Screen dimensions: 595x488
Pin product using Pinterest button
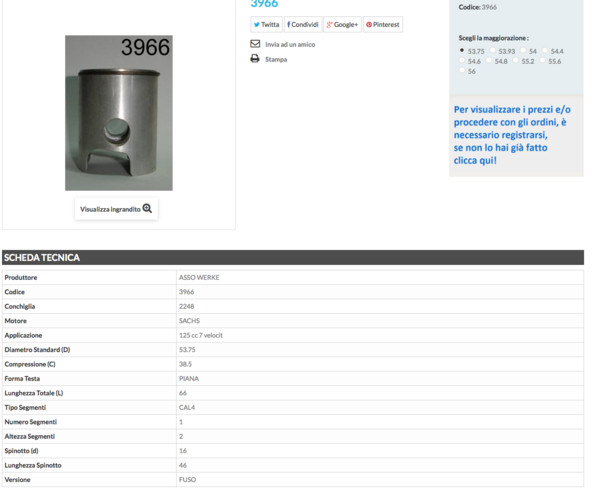pos(383,25)
